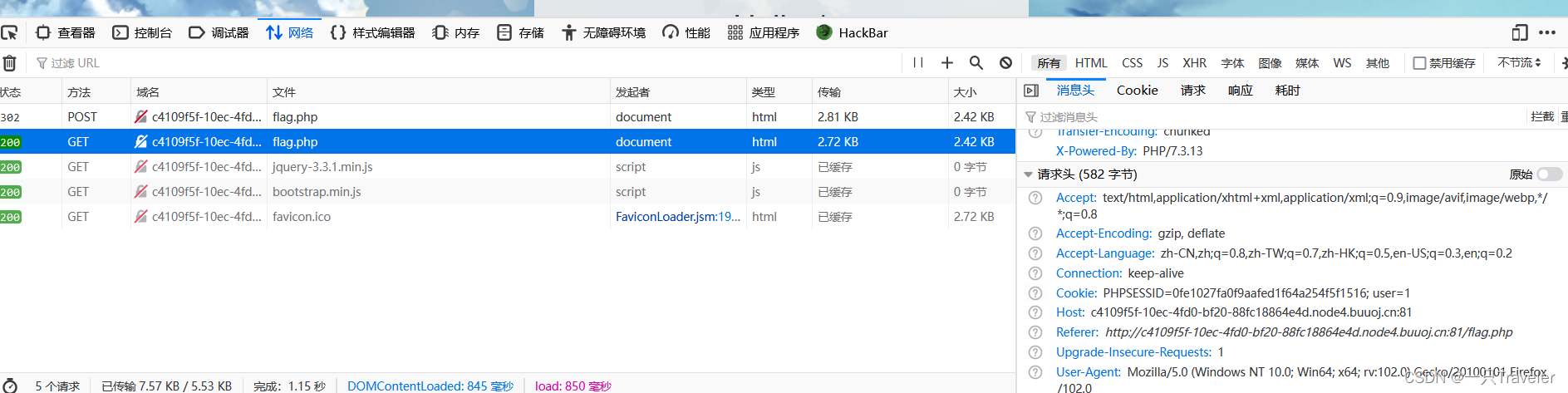Sort by the 传输 column header
Viewport: 1568px width, 393px height.
point(879,91)
